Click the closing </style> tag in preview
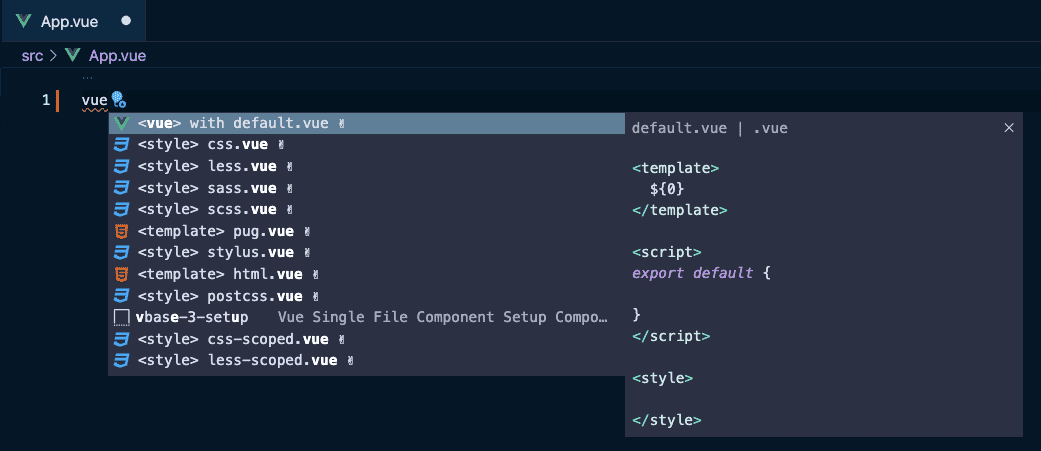Viewport: 1041px width, 451px height. (667, 420)
